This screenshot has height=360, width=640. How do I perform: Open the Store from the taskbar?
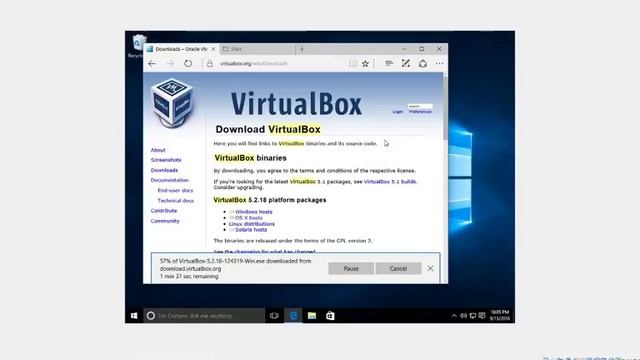click(x=330, y=316)
